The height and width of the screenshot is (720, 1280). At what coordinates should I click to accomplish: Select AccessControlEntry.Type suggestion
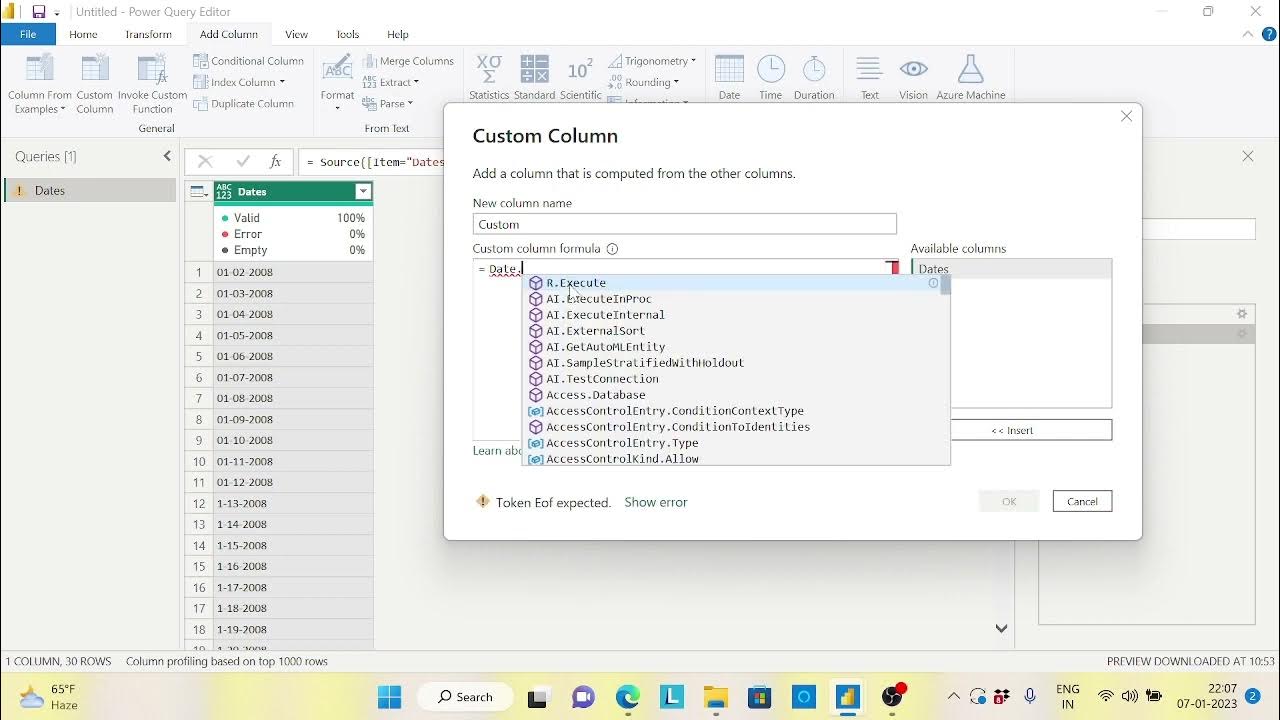[735, 443]
